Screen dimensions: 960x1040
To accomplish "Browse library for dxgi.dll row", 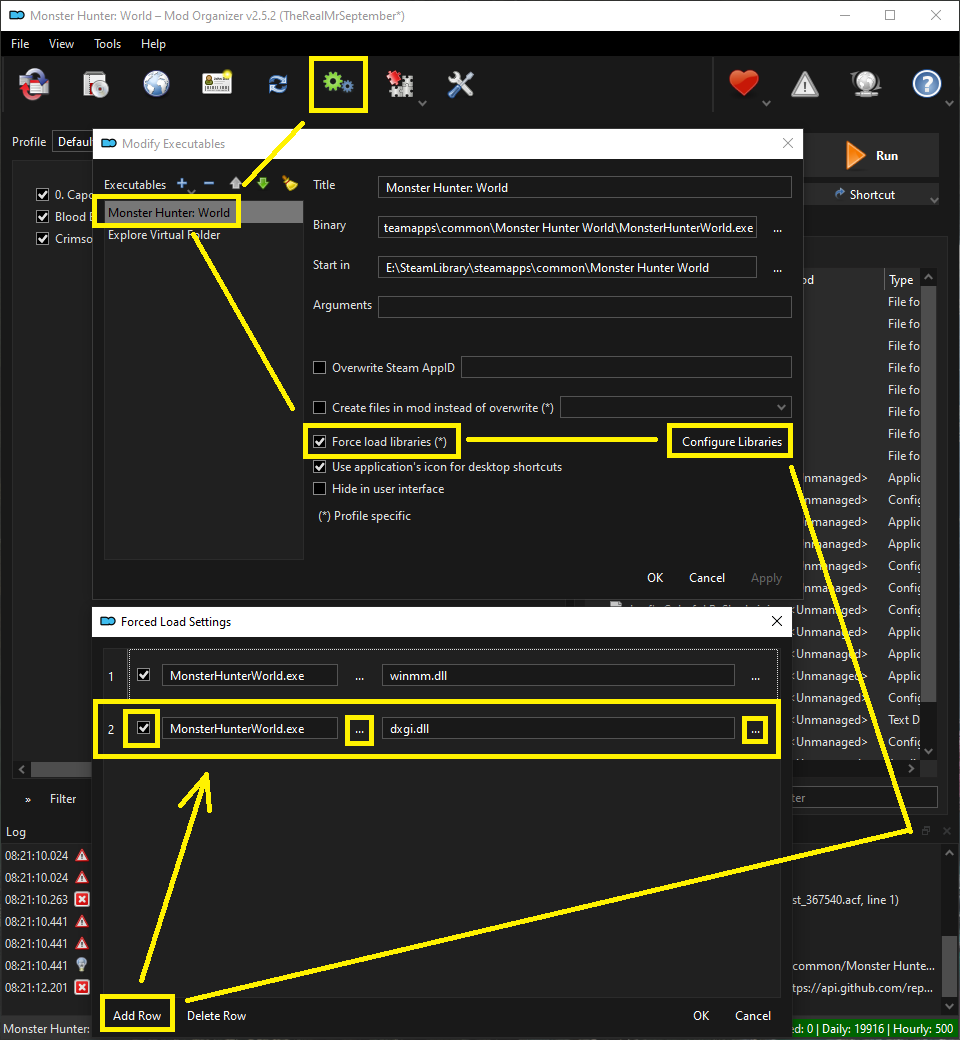I will click(755, 730).
